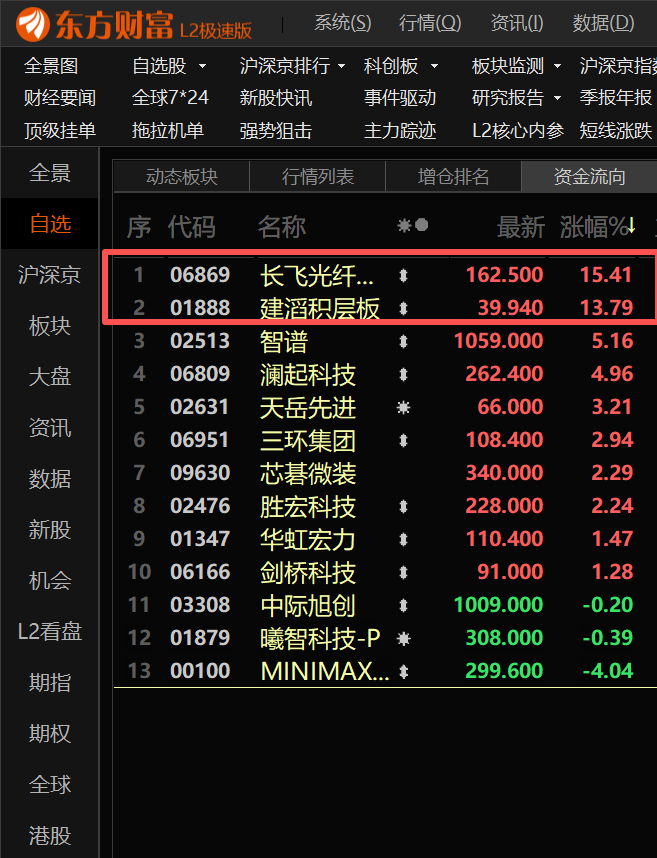657x858 pixels.
Task: Click the marker icon on MINIMAX row
Action: tap(404, 671)
